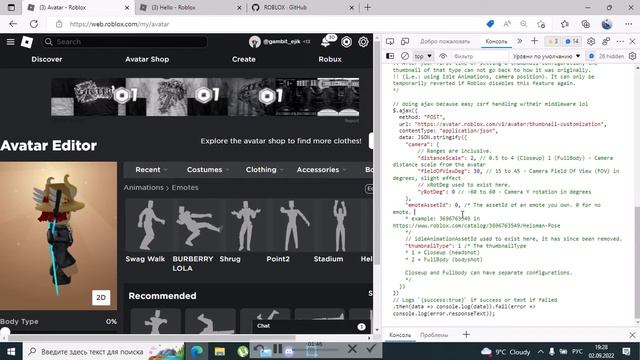Image resolution: width=640 pixels, height=360 pixels.
Task: Show more DevTools tabs chevron
Action: (x=520, y=41)
